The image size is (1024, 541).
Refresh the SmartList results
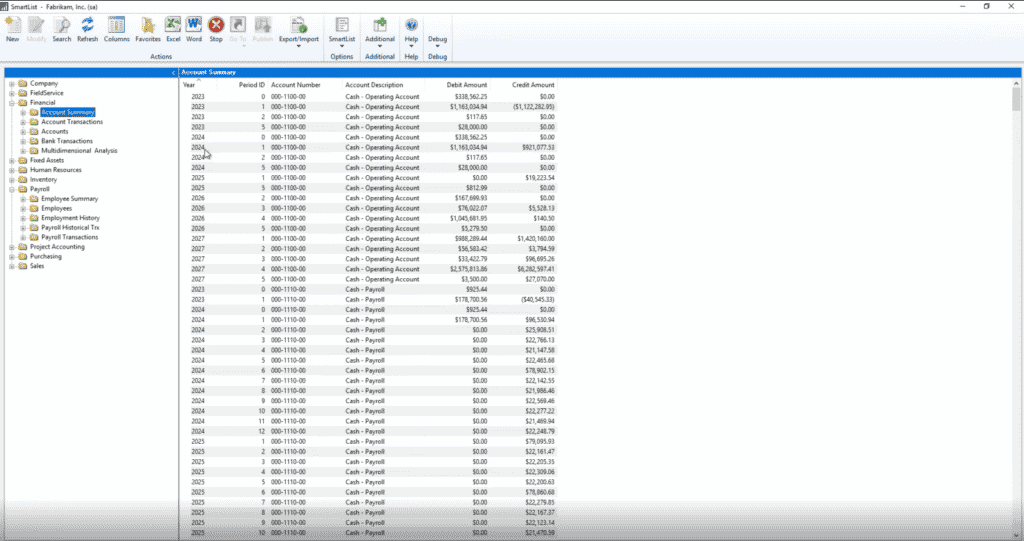point(88,28)
